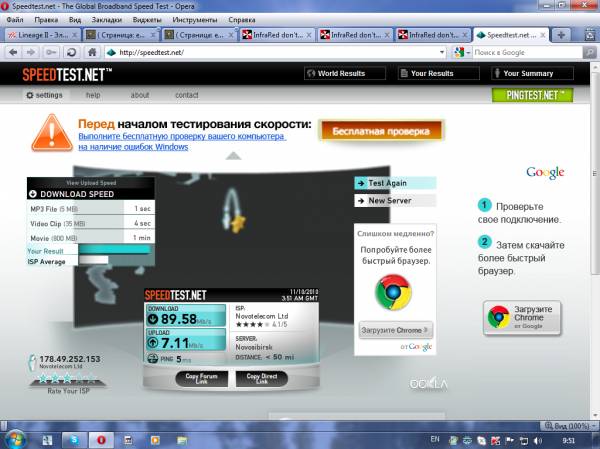Copy Forum Link button
Image resolution: width=600 pixels, height=449 pixels.
pos(202,379)
